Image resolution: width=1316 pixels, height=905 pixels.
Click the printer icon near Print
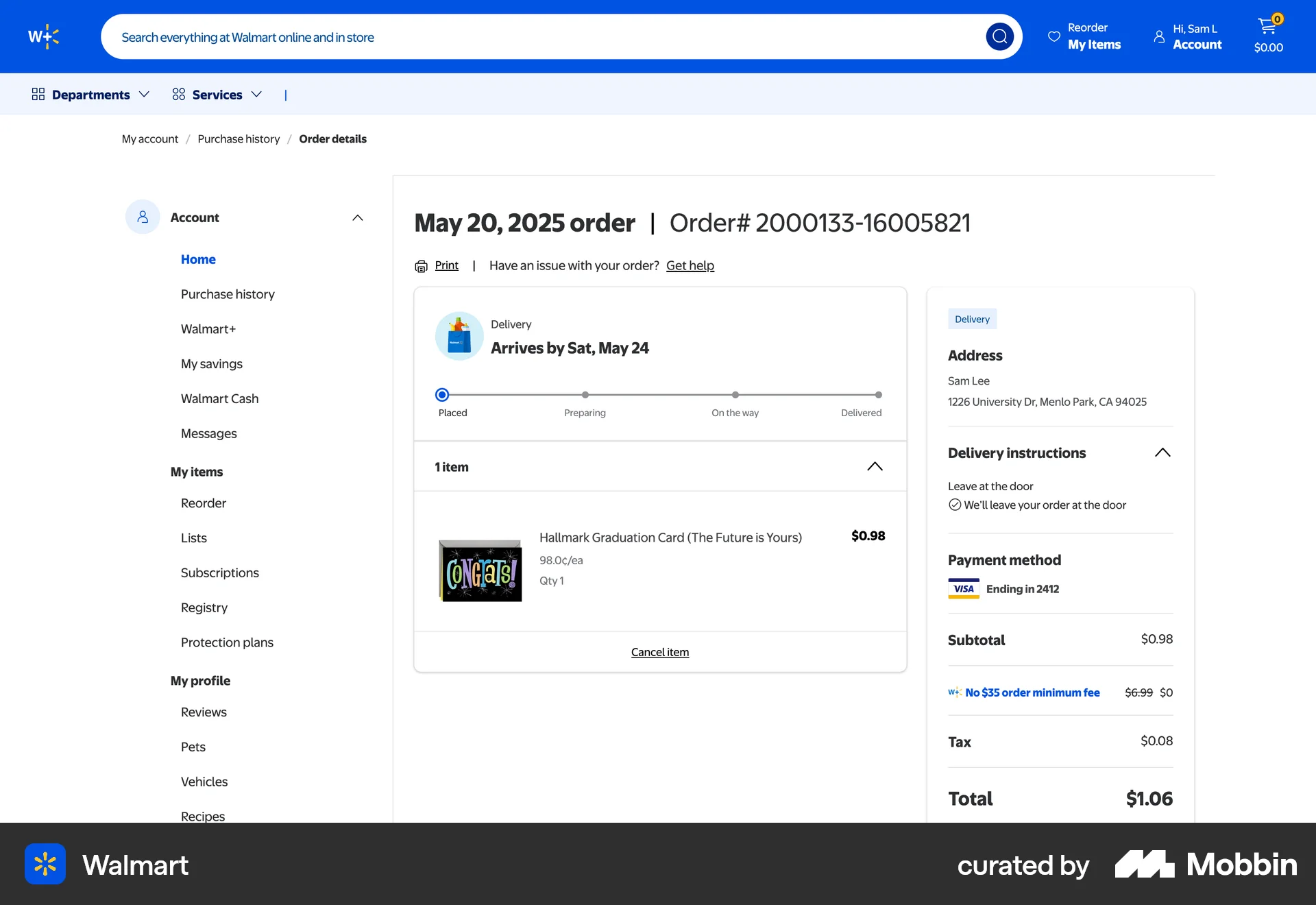tap(421, 266)
